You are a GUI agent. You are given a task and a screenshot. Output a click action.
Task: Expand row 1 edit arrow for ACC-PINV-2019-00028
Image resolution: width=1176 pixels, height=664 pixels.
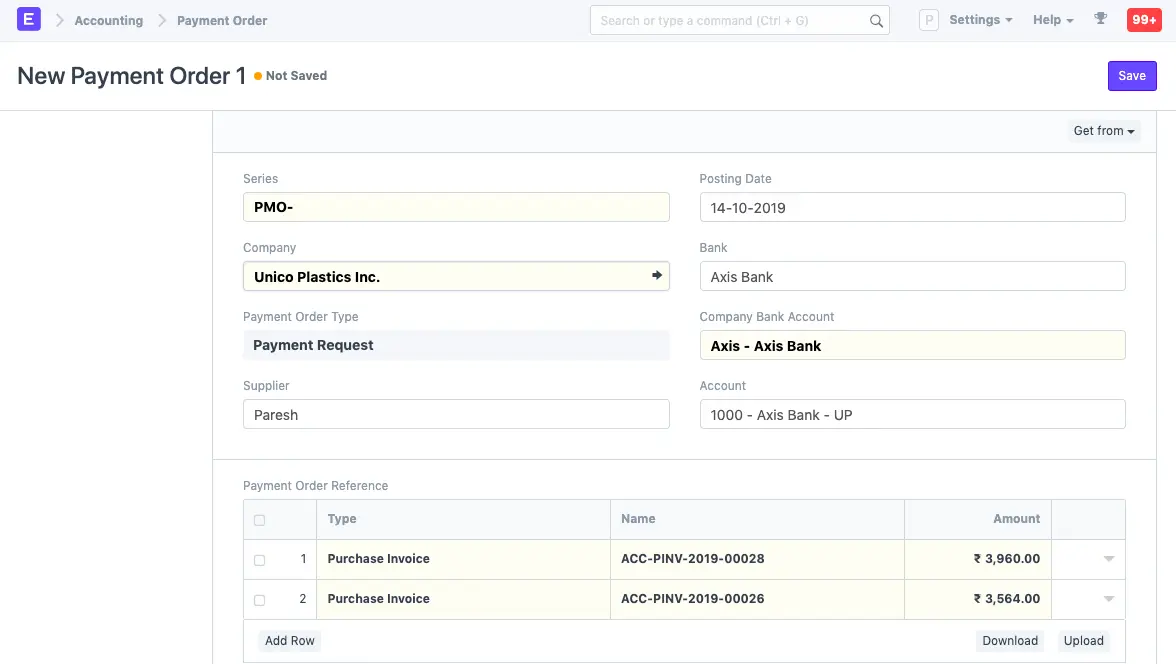pyautogui.click(x=1108, y=559)
